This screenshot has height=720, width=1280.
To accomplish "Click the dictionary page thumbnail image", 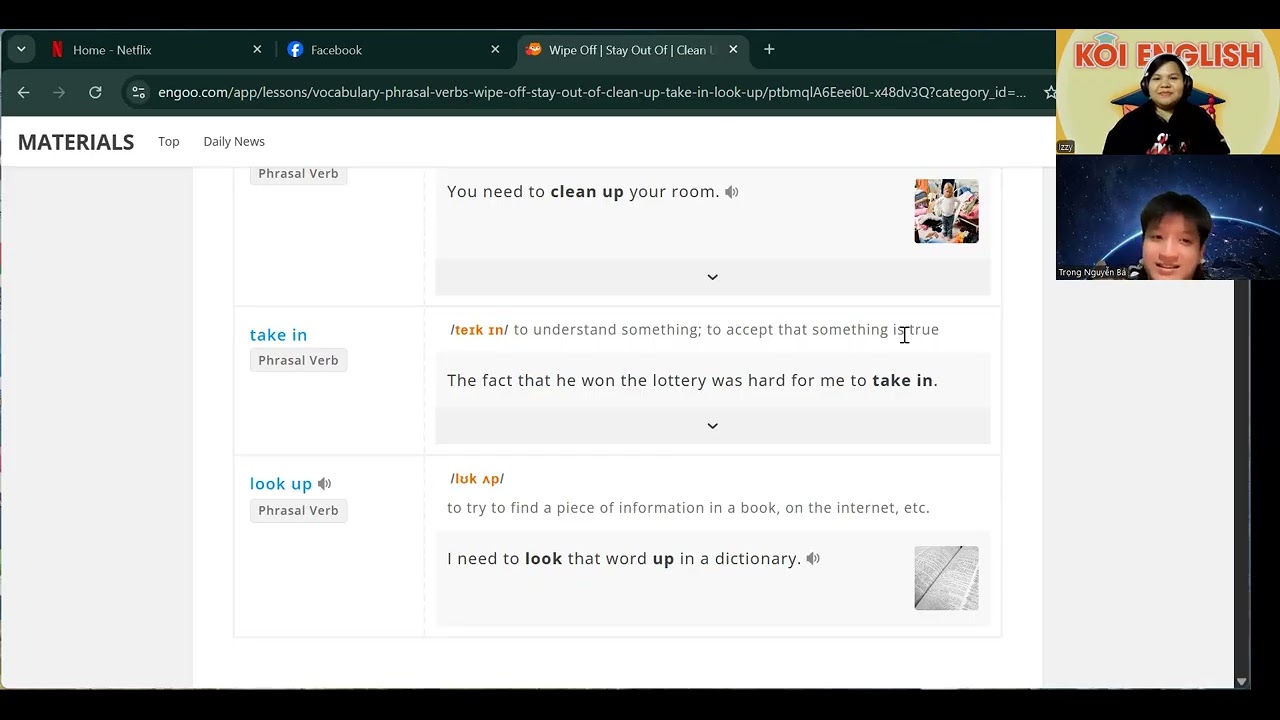I will [x=946, y=578].
